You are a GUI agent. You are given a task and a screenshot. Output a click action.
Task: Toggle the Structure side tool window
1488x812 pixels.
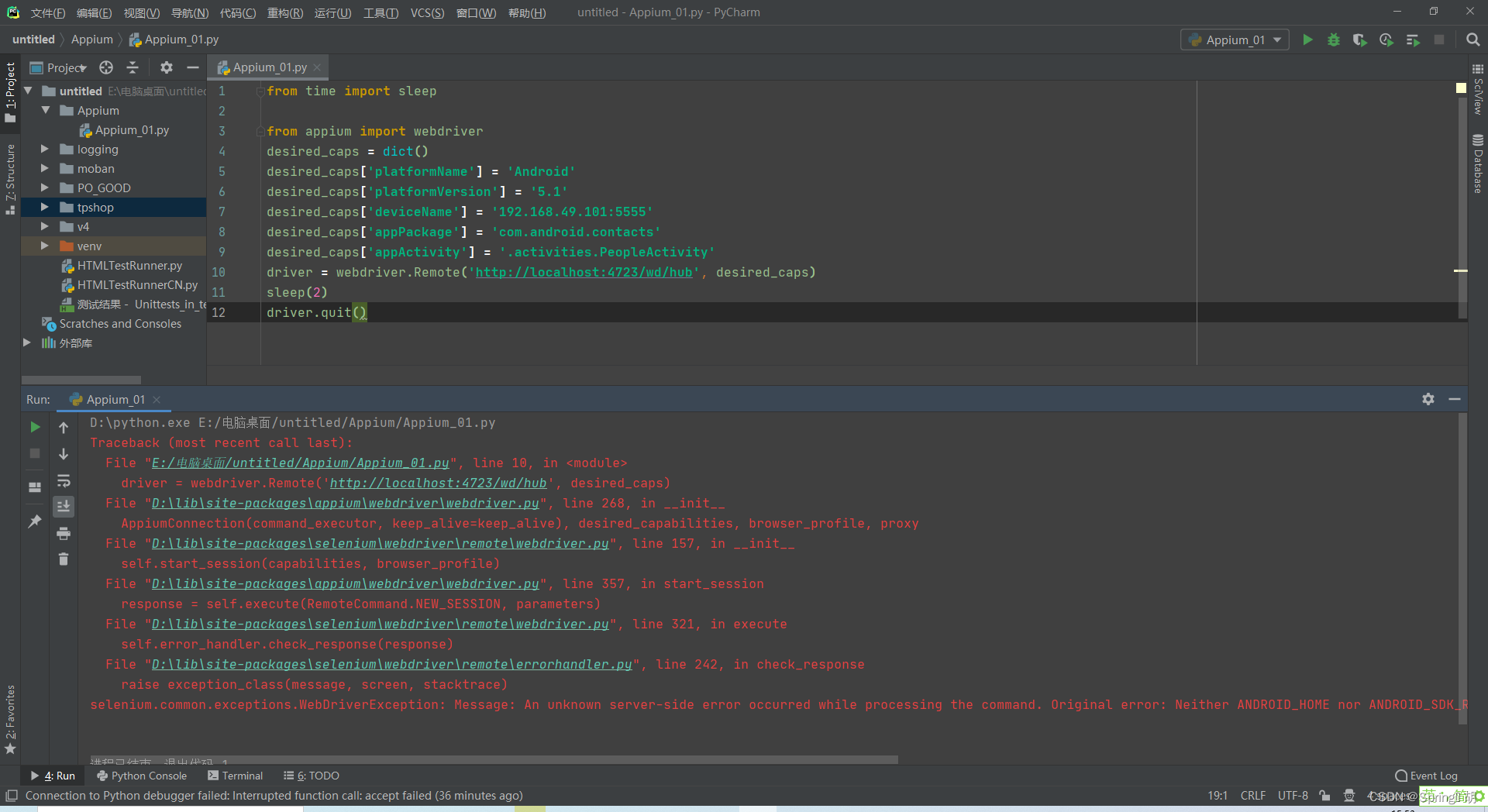[10, 179]
